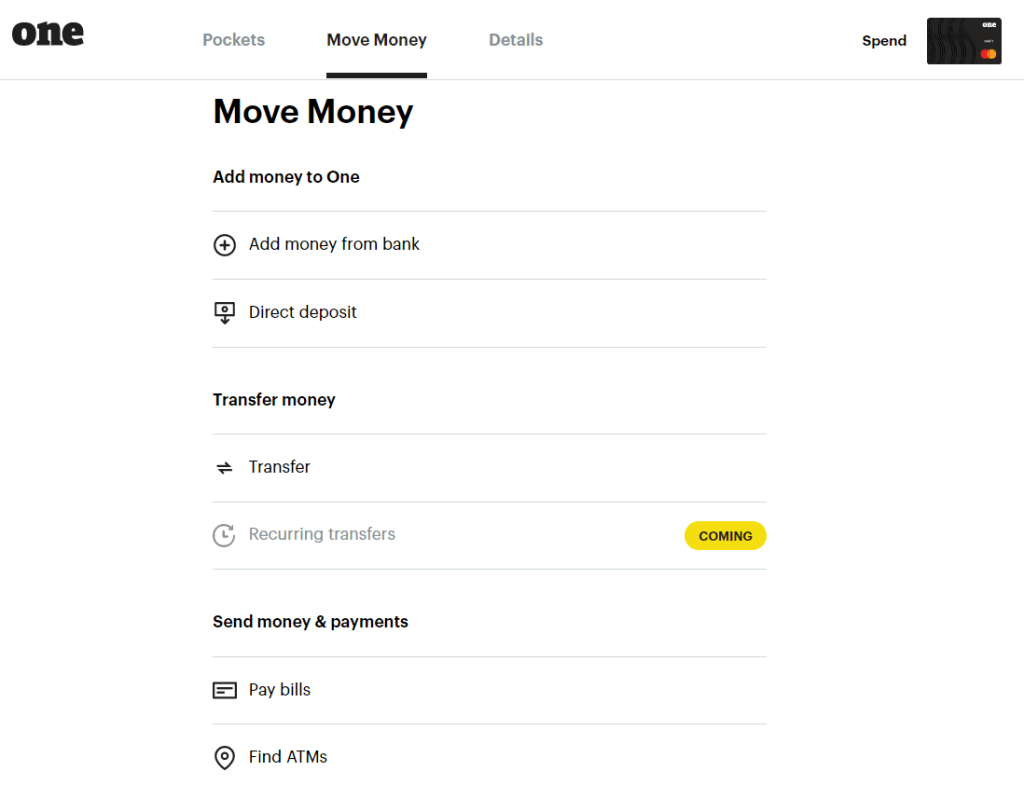This screenshot has height=785, width=1024.
Task: Click the yellow COMING badge
Action: 725,536
